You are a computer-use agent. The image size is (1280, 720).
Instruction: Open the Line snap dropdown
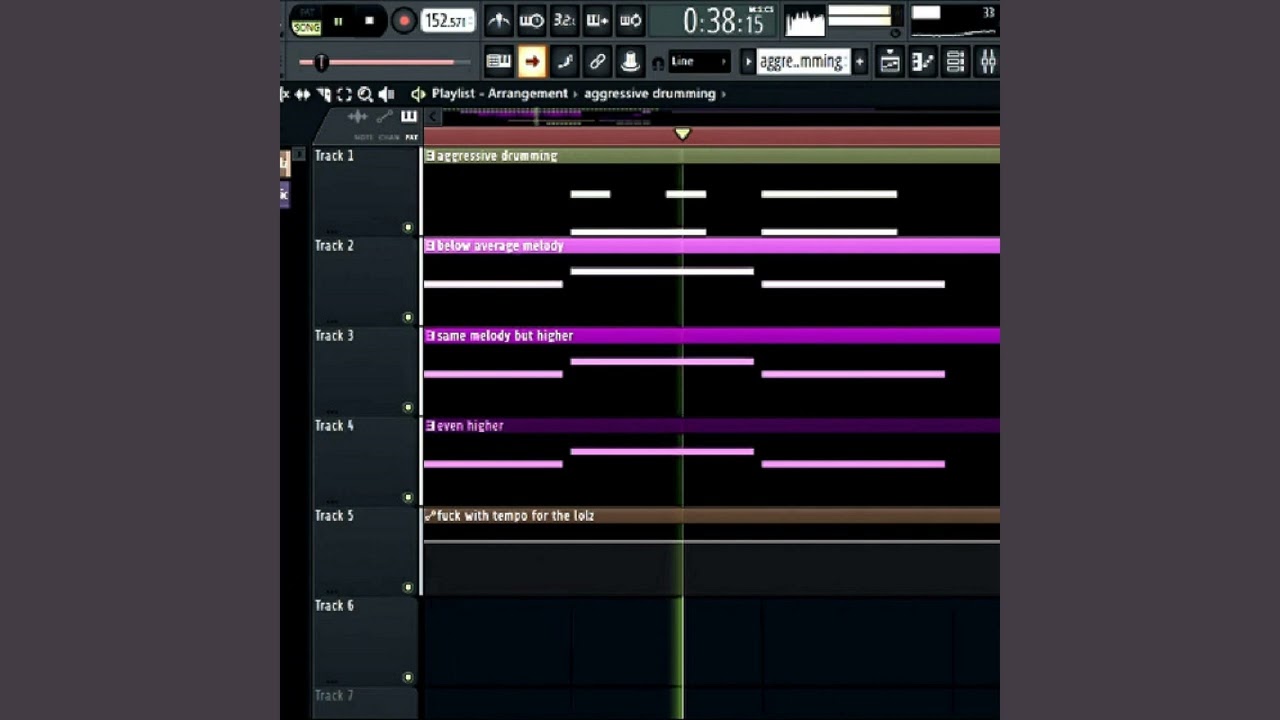[700, 62]
